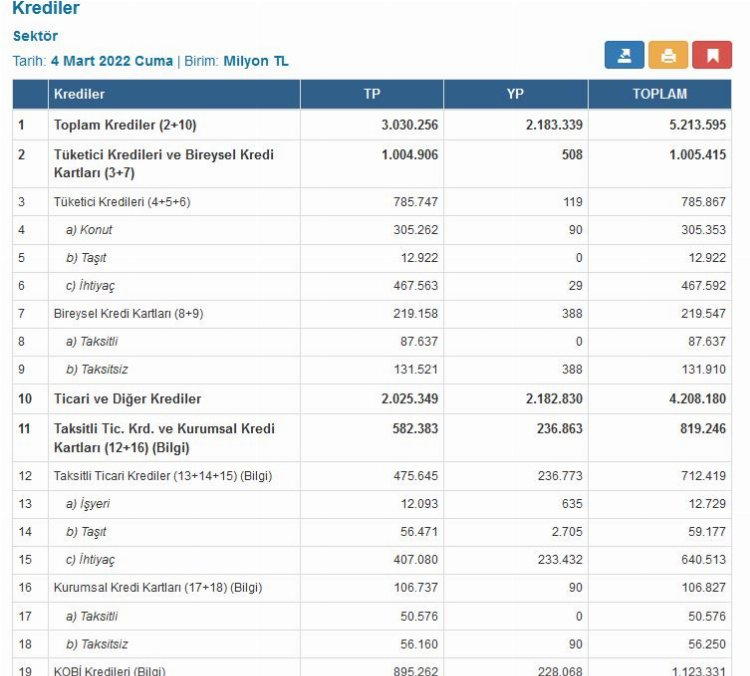Click the TP column header
750x676 pixels.
point(371,94)
